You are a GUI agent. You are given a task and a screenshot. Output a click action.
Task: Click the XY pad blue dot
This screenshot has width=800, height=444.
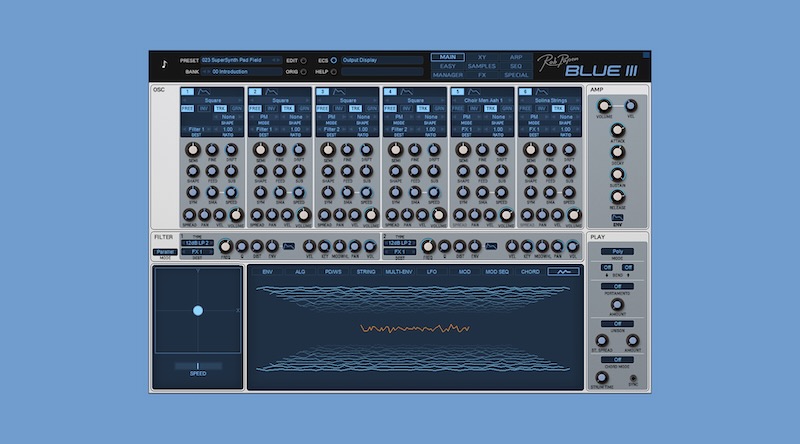(x=198, y=310)
